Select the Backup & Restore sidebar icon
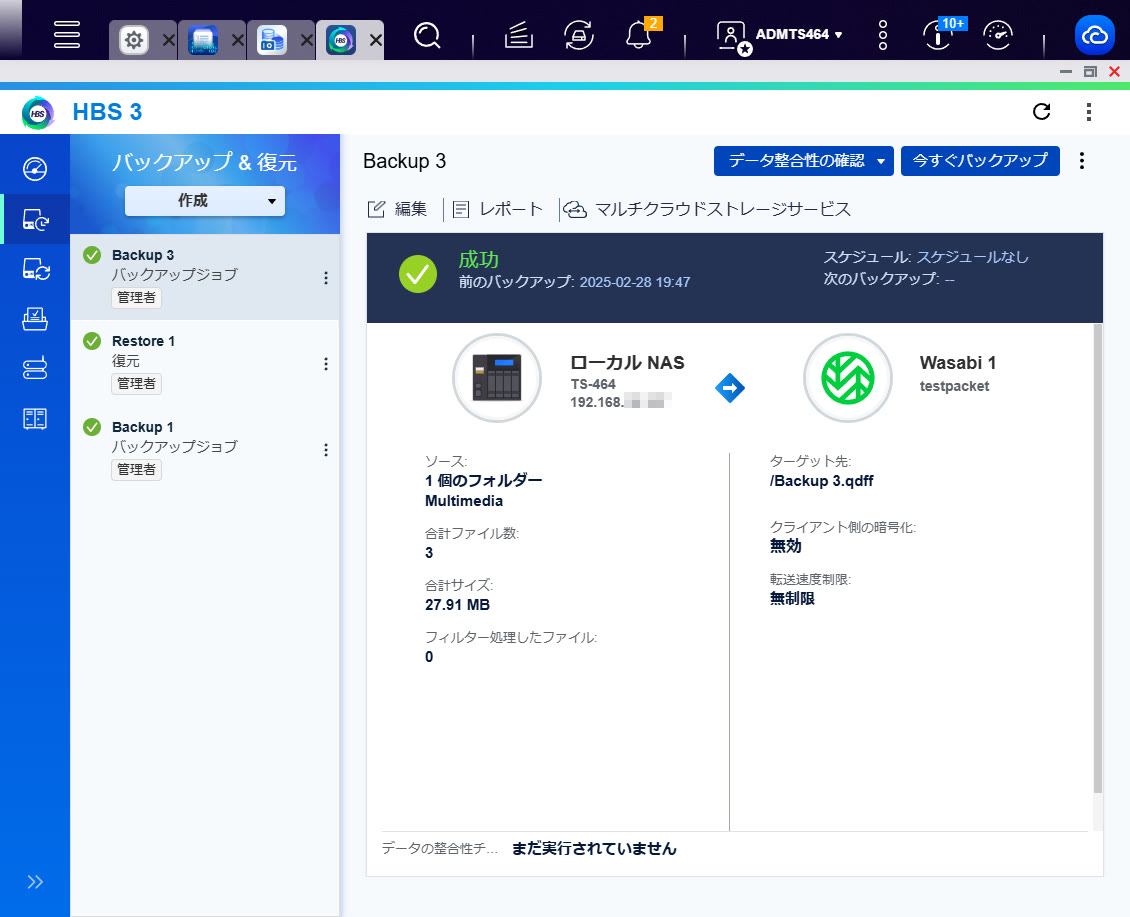Image resolution: width=1130 pixels, height=917 pixels. point(35,219)
